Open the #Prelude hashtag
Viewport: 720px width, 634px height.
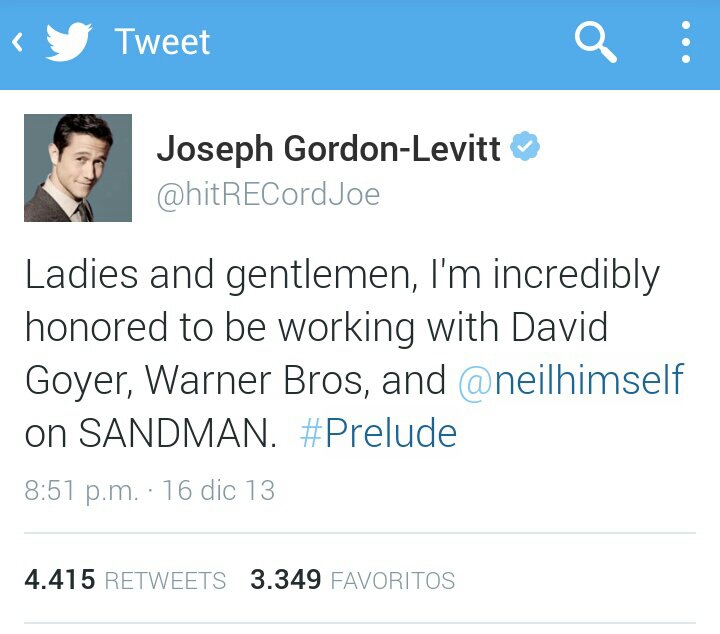click(x=378, y=433)
